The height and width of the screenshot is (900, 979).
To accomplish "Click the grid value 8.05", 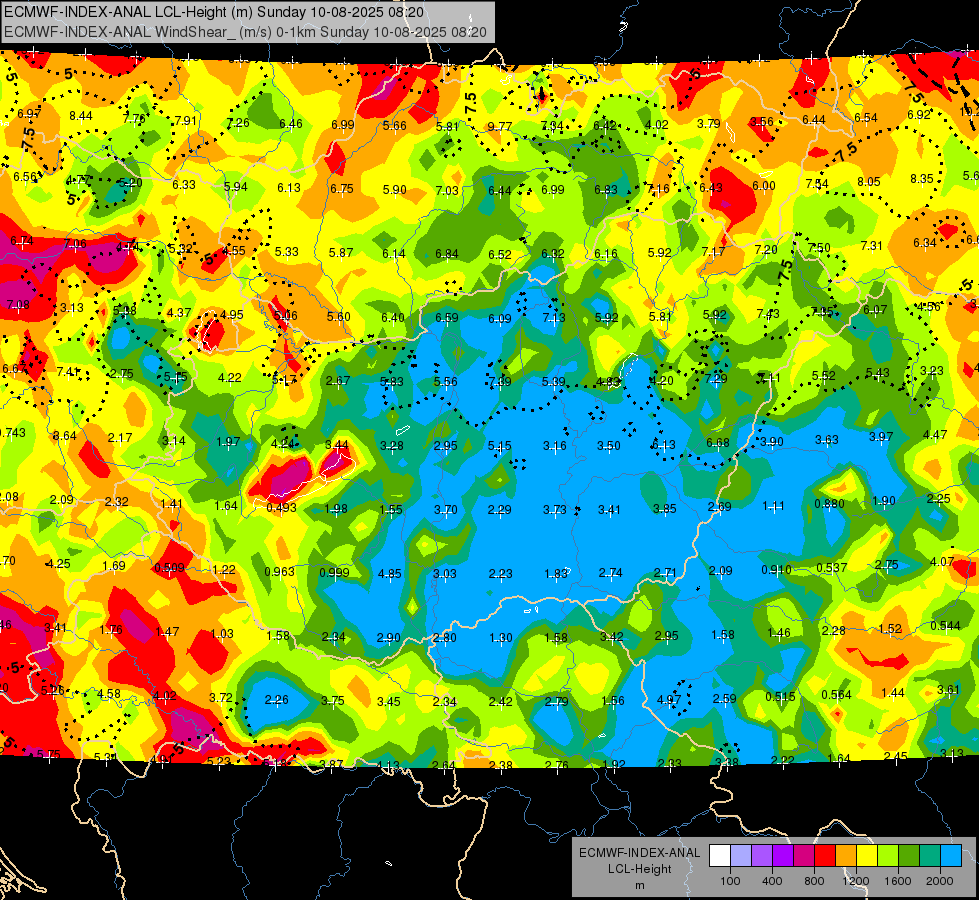I will coord(868,182).
